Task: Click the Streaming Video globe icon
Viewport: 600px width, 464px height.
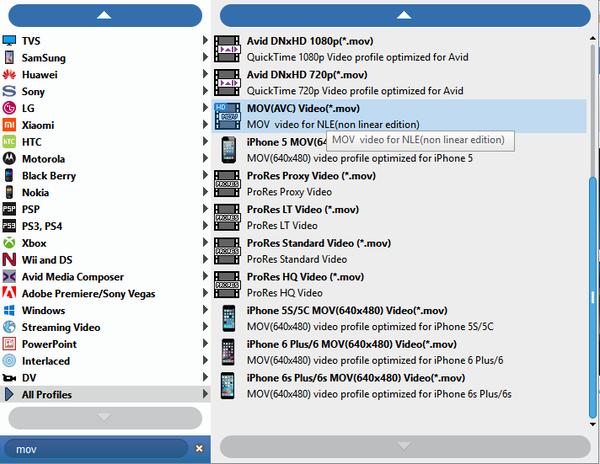Action: [10, 327]
